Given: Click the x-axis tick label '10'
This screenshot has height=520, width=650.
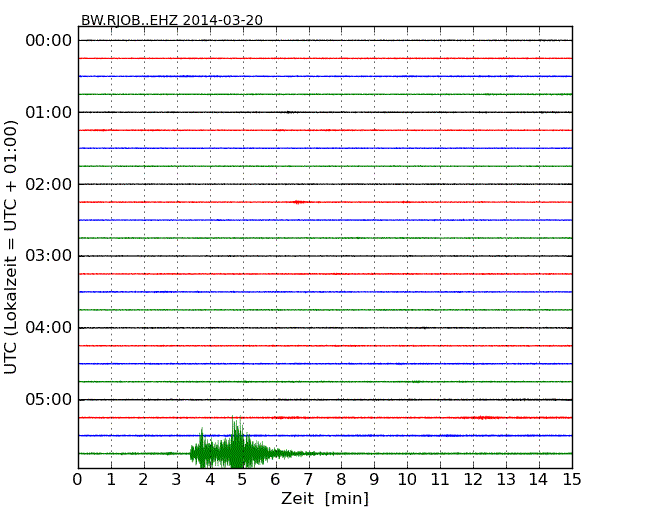Looking at the screenshot, I should point(407,480).
